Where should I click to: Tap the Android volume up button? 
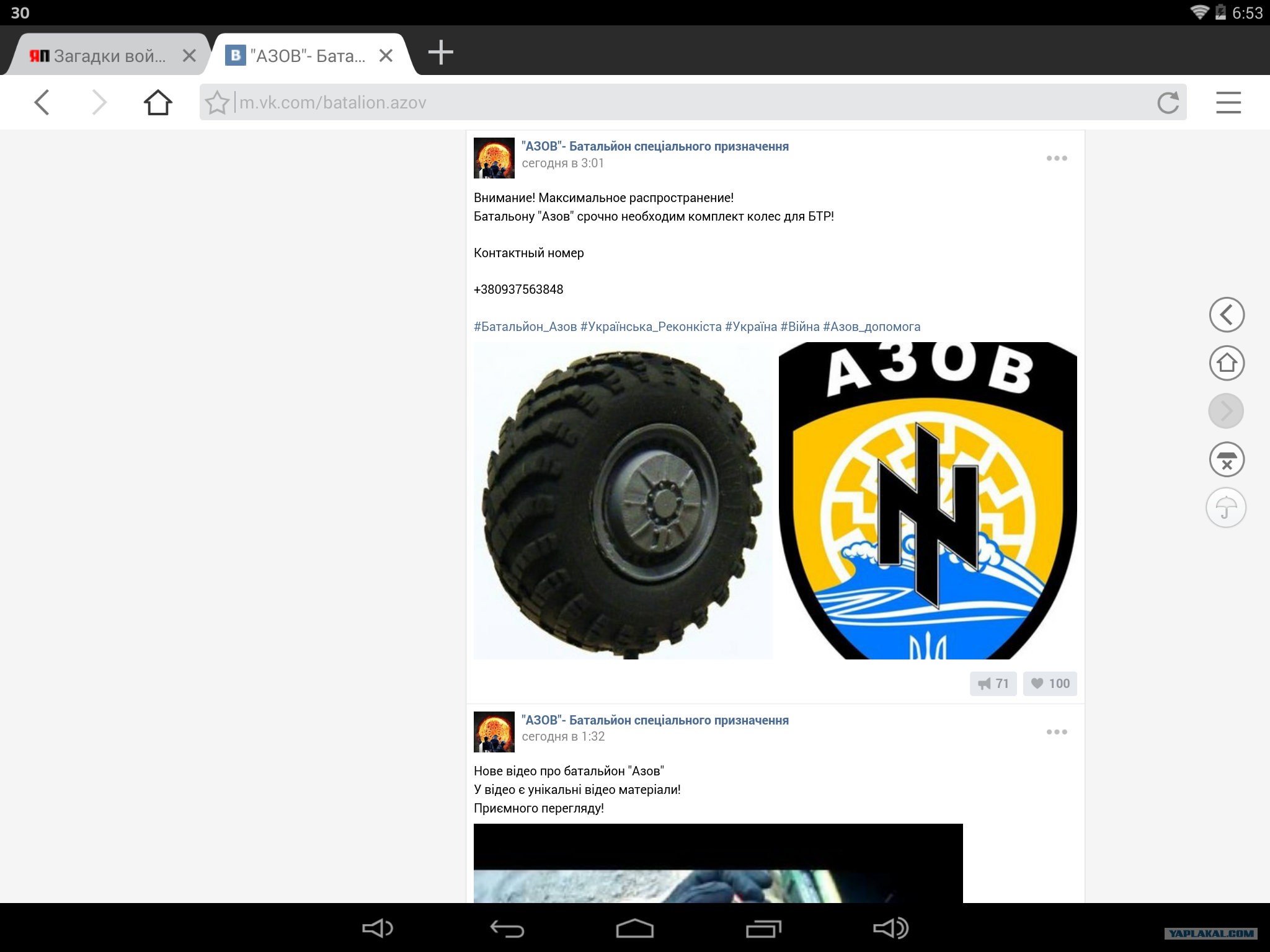click(x=891, y=928)
